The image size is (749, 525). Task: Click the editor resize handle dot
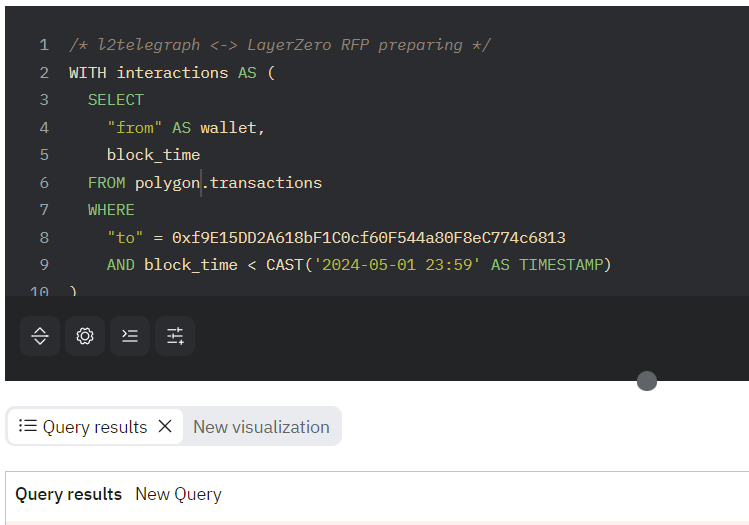647,381
